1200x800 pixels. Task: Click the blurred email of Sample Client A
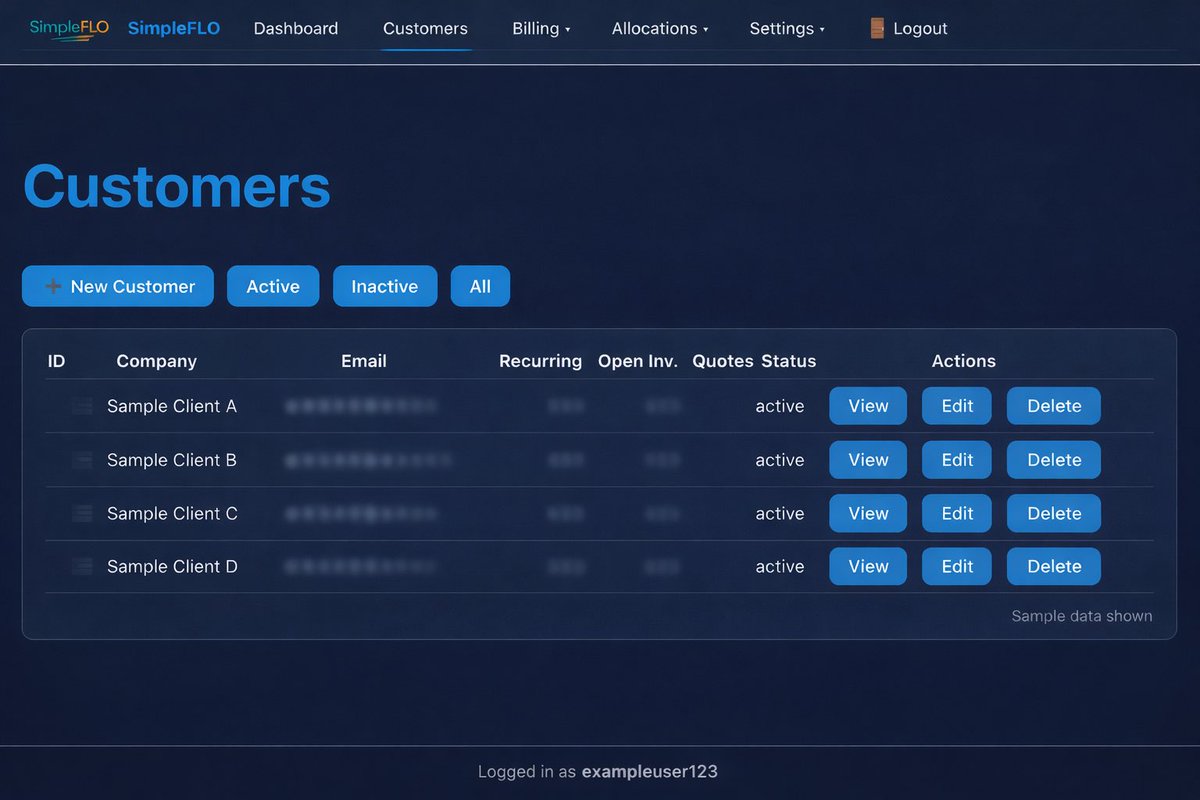(x=361, y=406)
